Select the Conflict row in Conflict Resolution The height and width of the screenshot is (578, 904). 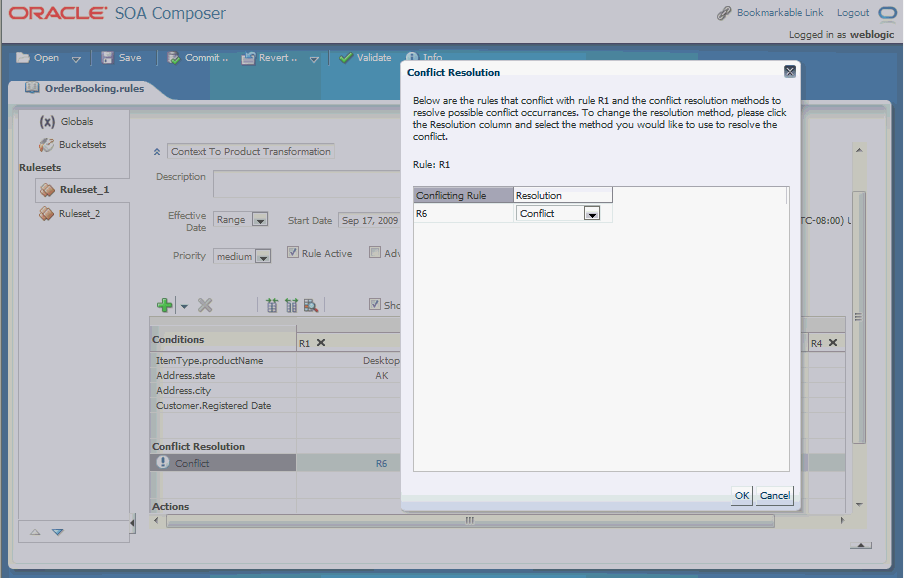[x=223, y=463]
